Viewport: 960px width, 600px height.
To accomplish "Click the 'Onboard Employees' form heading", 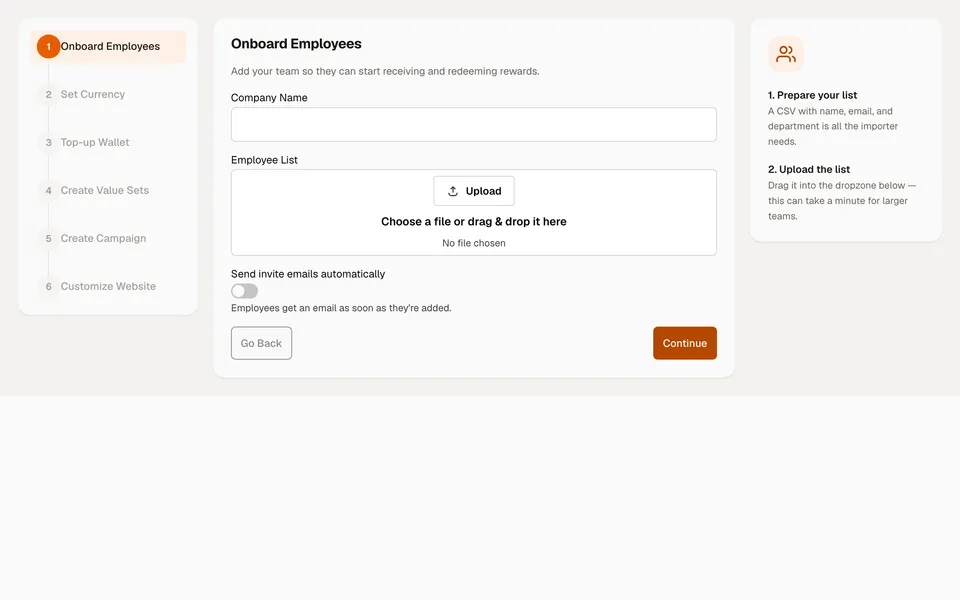I will point(296,44).
